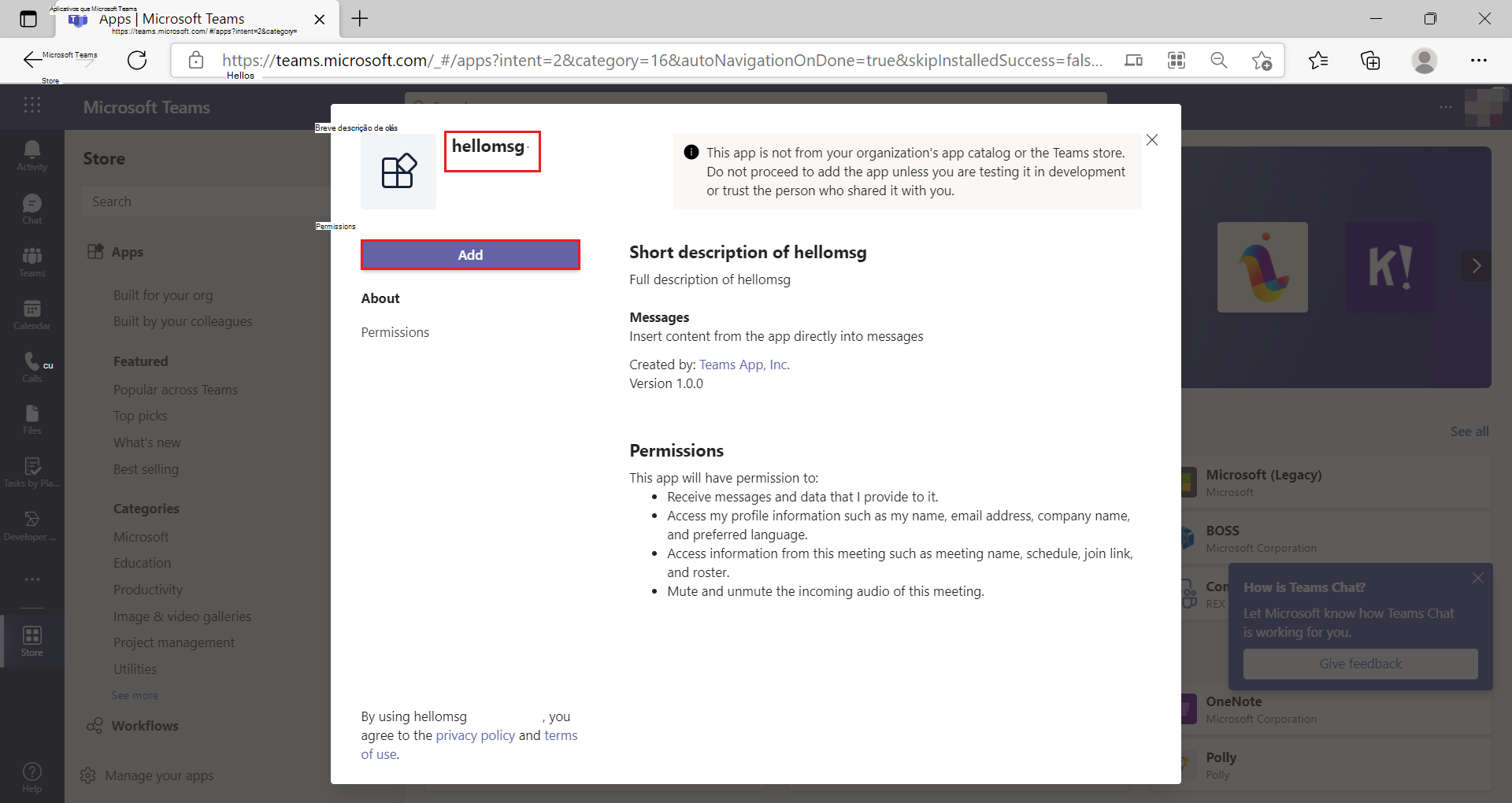Open Tasks by Planner app

coord(32,472)
